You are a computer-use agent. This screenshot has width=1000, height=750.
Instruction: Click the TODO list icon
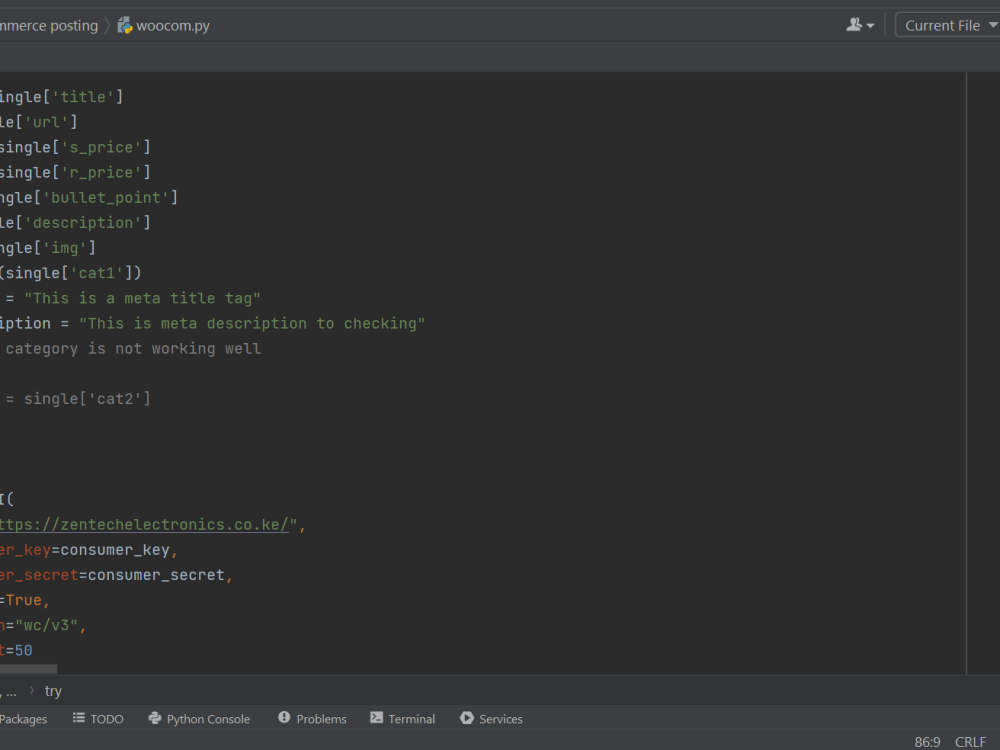(78, 718)
